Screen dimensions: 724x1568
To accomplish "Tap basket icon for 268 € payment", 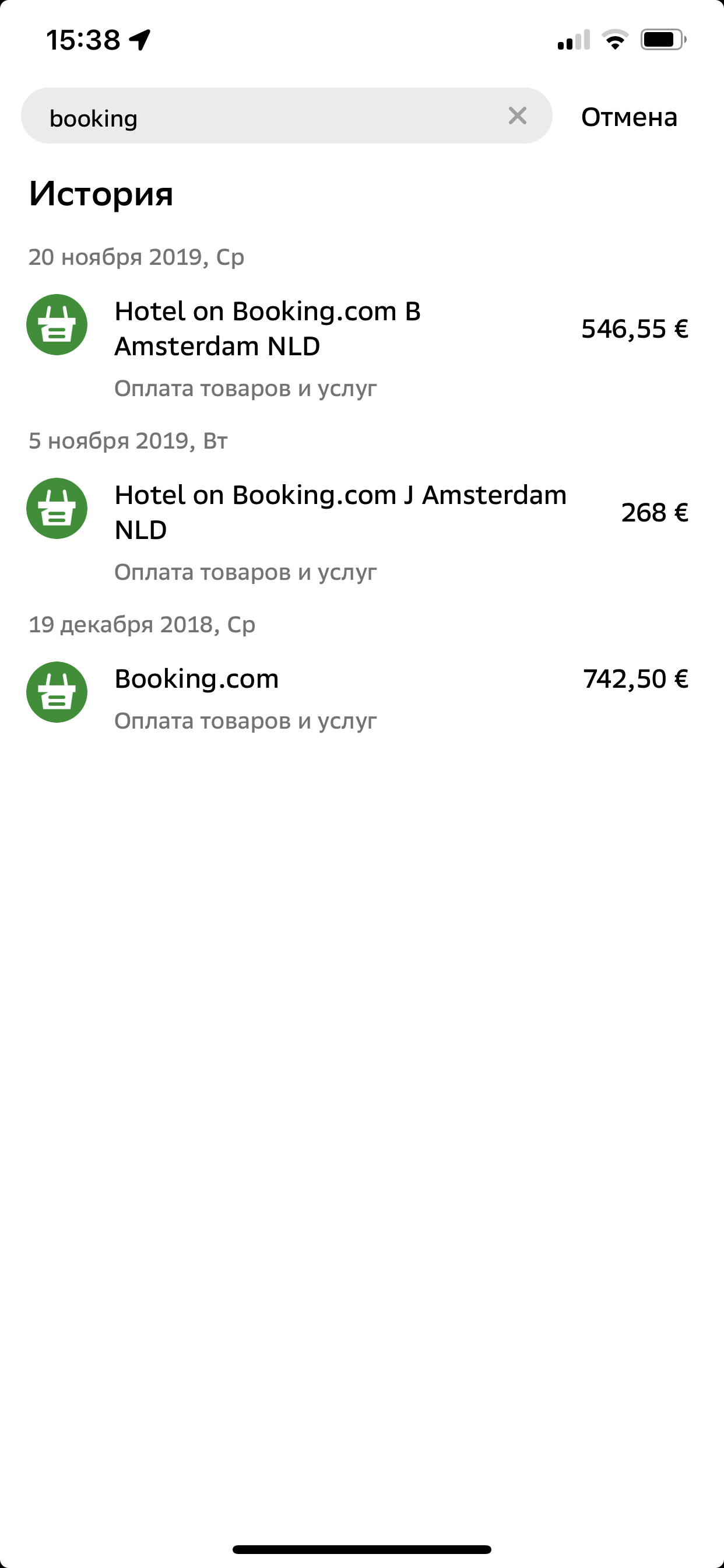I will 57,509.
